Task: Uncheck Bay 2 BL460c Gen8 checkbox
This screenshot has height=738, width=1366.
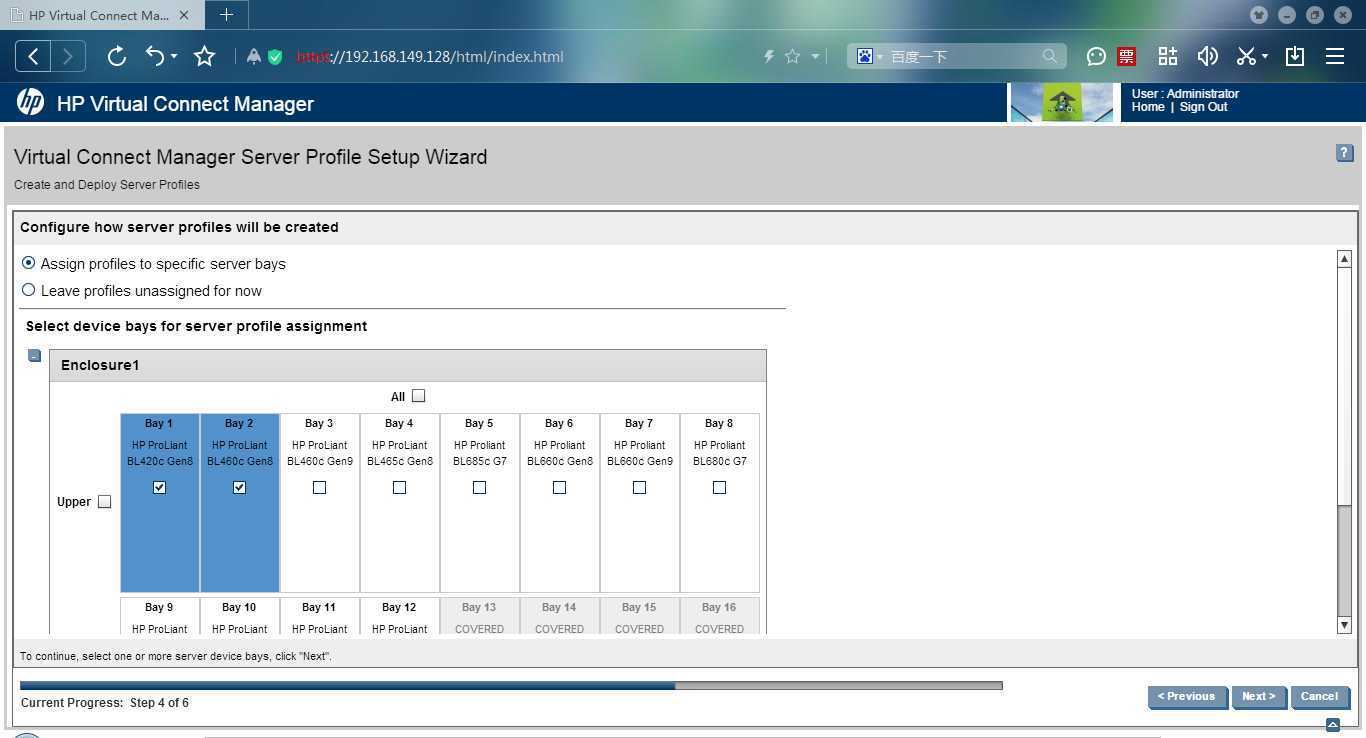Action: 239,488
